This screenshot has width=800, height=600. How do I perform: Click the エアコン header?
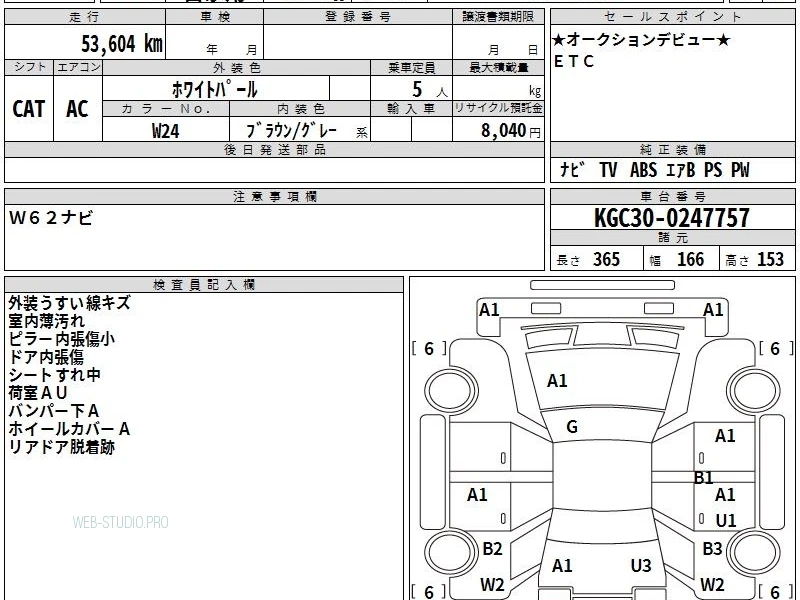click(x=78, y=67)
